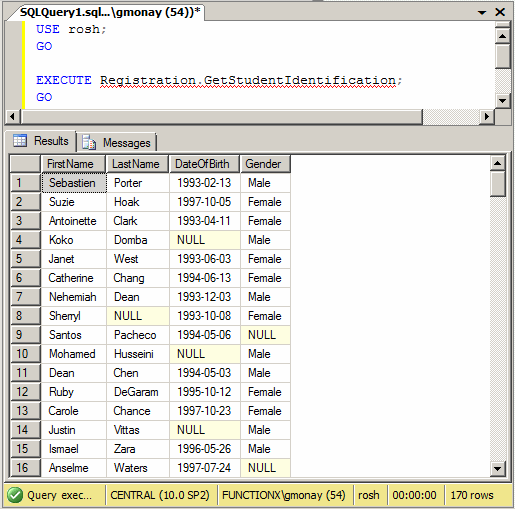The width and height of the screenshot is (515, 509).
Task: Select the cell 'Janet'
Action: click(74, 259)
